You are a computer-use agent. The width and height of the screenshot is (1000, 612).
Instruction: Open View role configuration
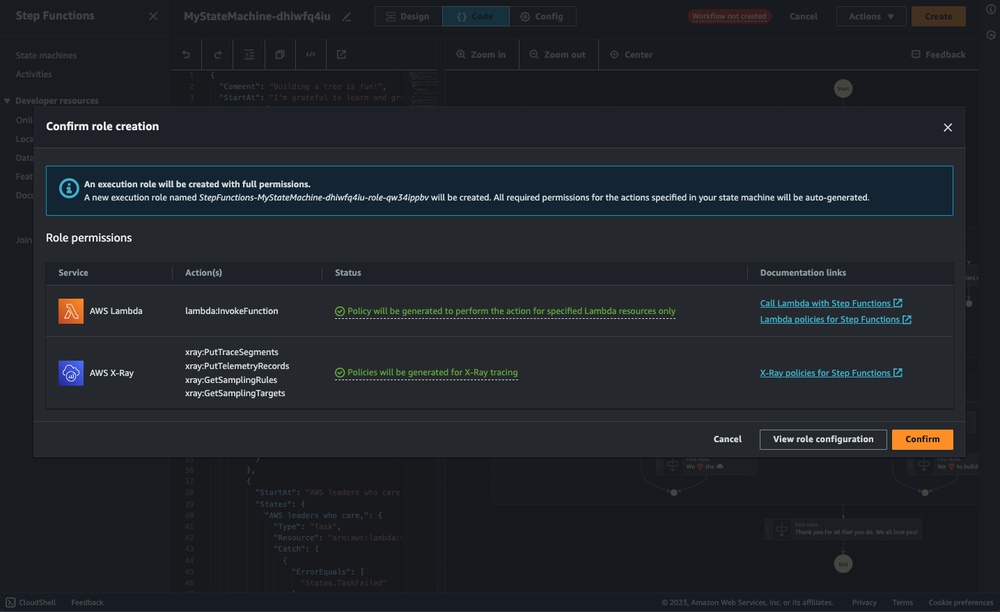[823, 439]
